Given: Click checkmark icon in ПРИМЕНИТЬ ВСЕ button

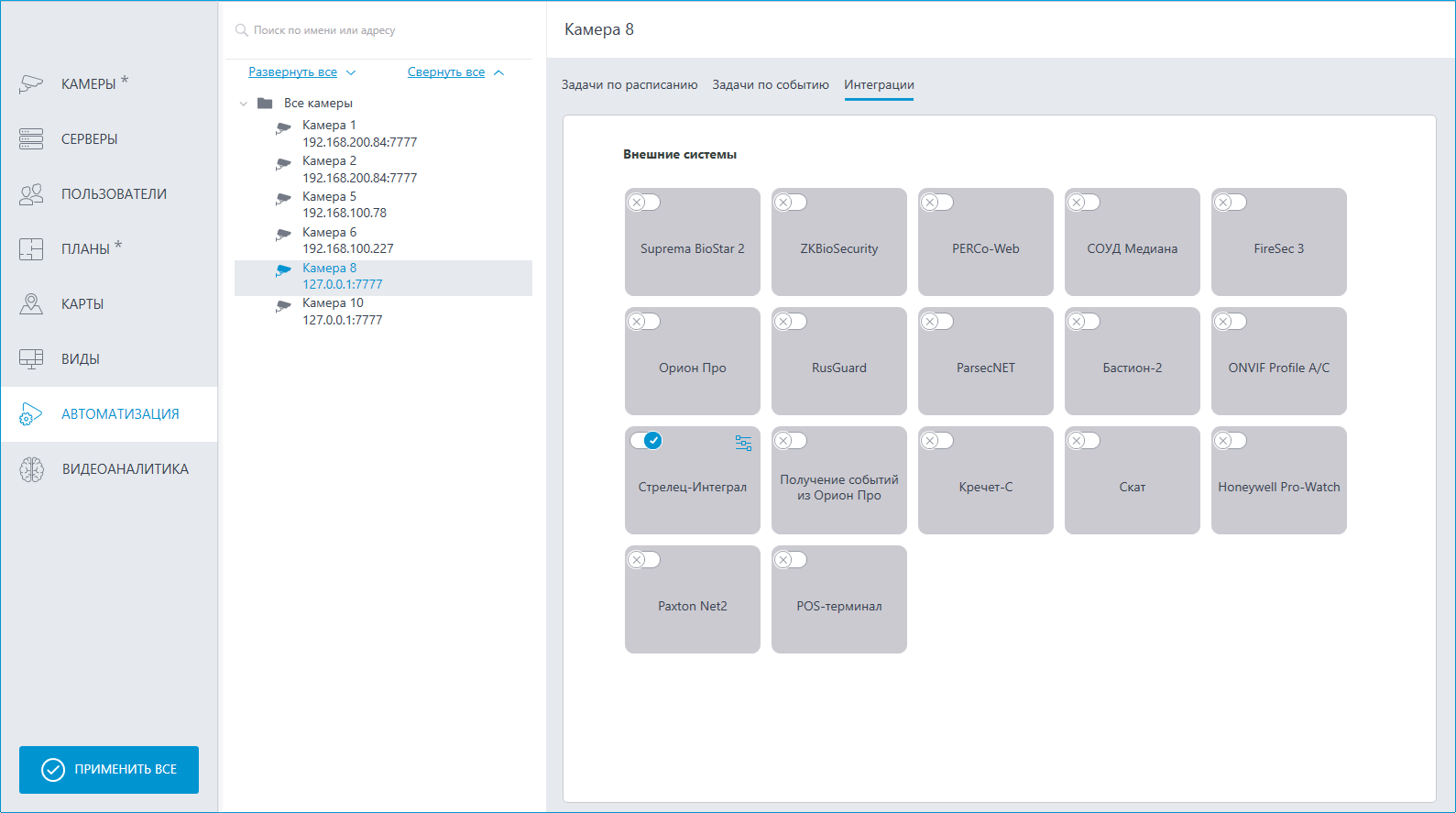Looking at the screenshot, I should (53, 770).
